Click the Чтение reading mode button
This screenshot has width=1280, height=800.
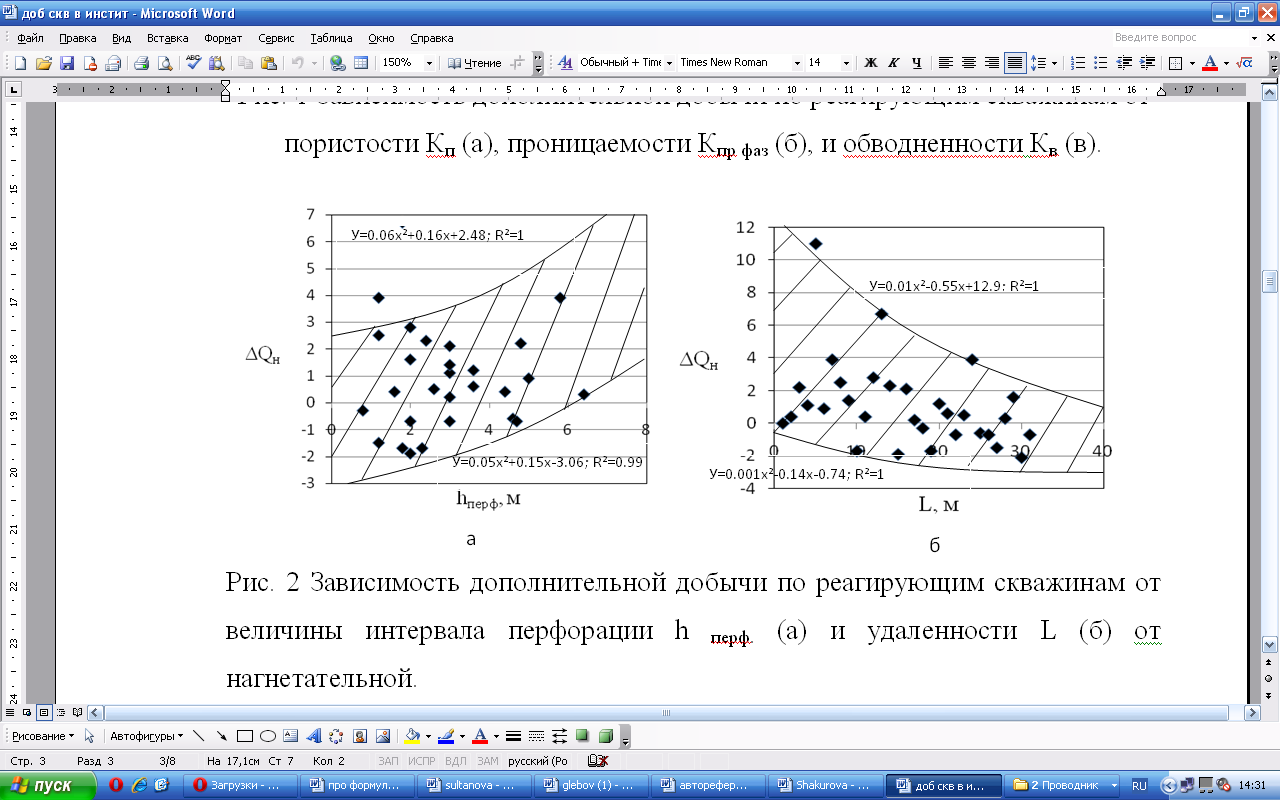475,63
